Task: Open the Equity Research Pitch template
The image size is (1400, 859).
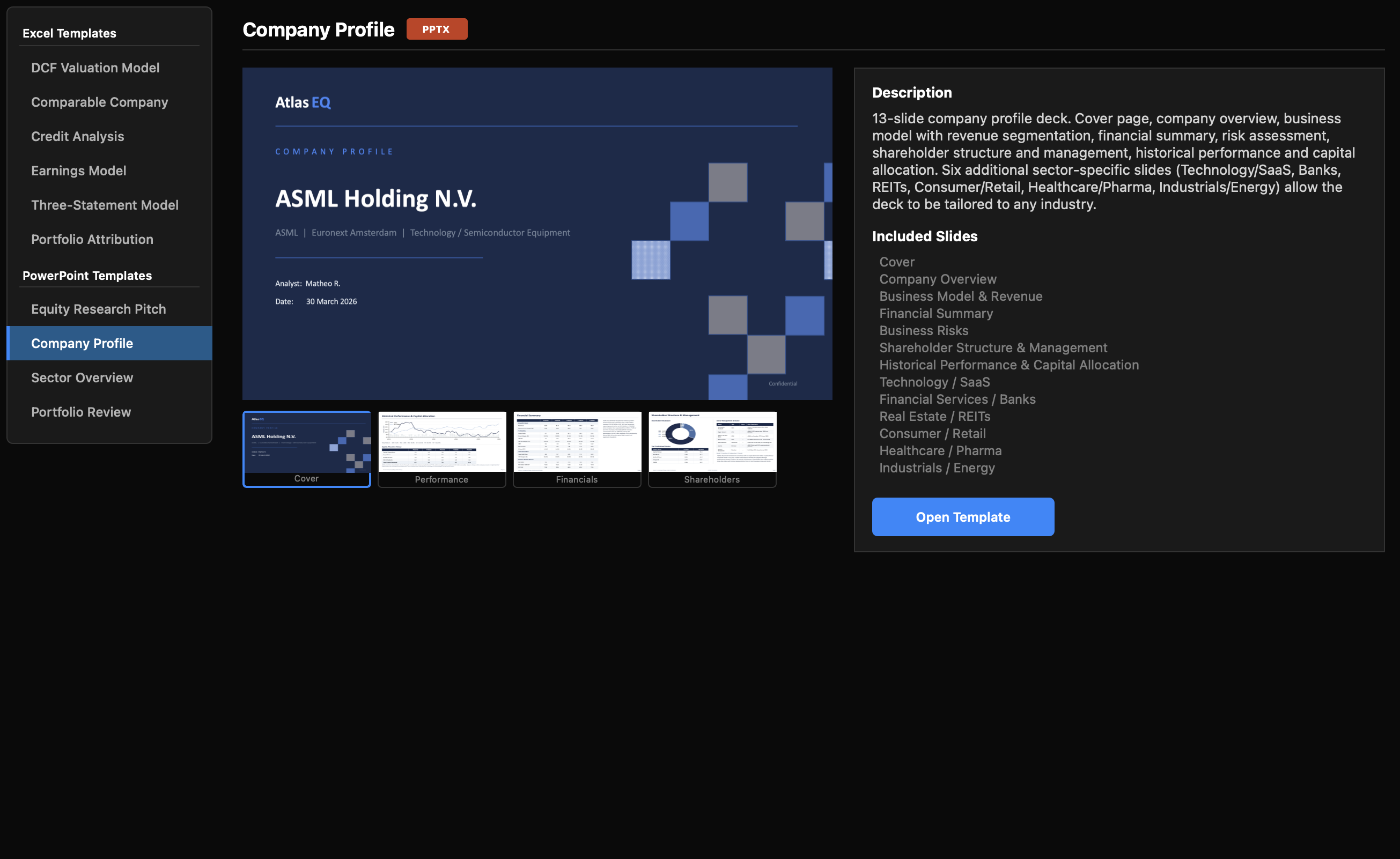Action: coord(109,309)
